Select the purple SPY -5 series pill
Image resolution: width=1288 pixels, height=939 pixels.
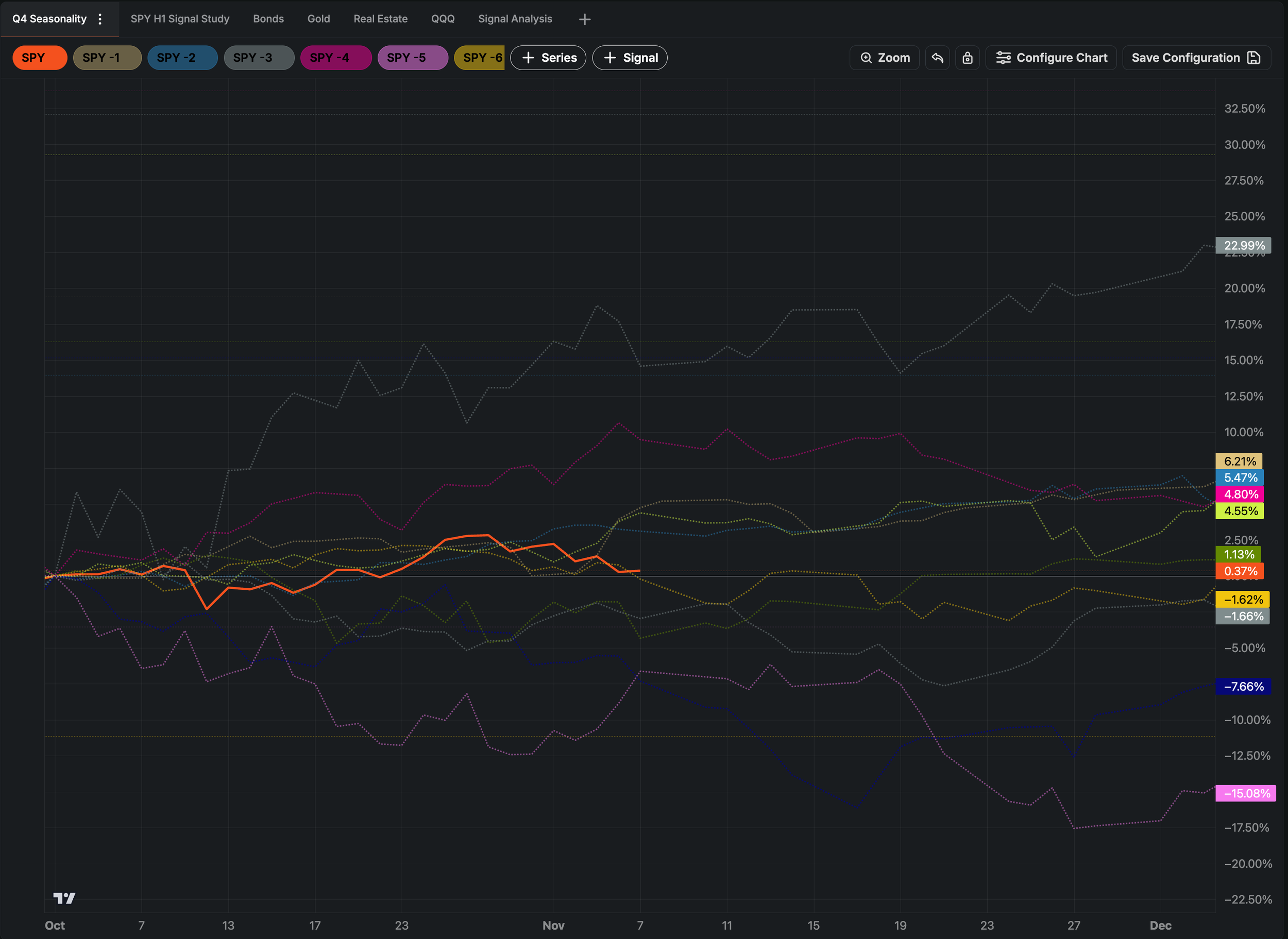coord(412,57)
